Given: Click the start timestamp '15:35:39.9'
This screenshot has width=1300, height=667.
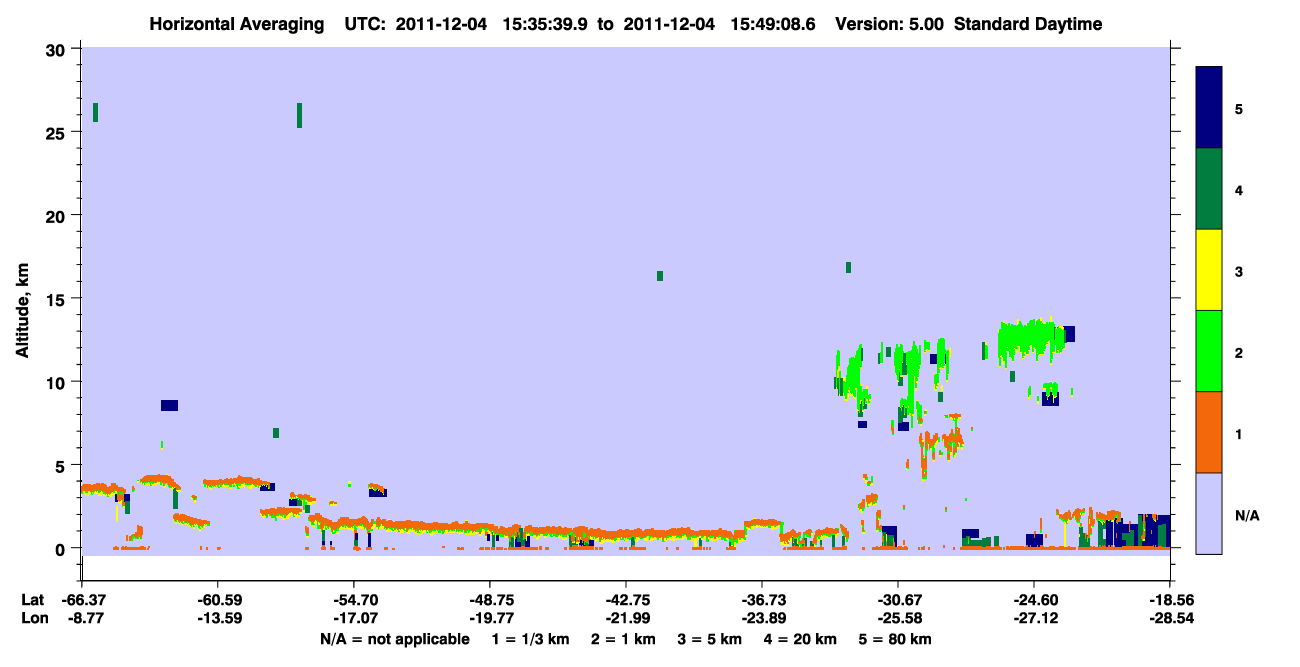Looking at the screenshot, I should 544,25.
